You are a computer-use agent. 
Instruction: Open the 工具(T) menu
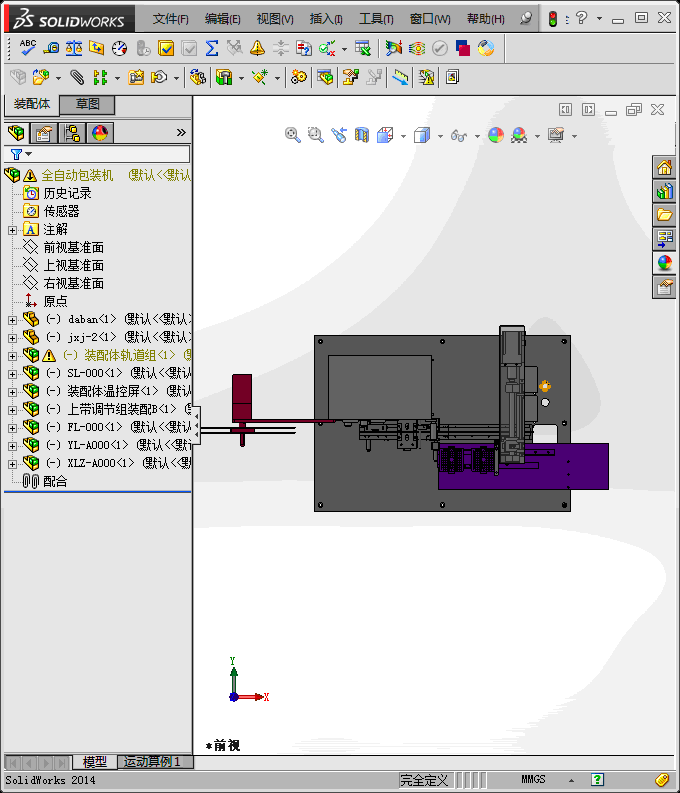(376, 19)
